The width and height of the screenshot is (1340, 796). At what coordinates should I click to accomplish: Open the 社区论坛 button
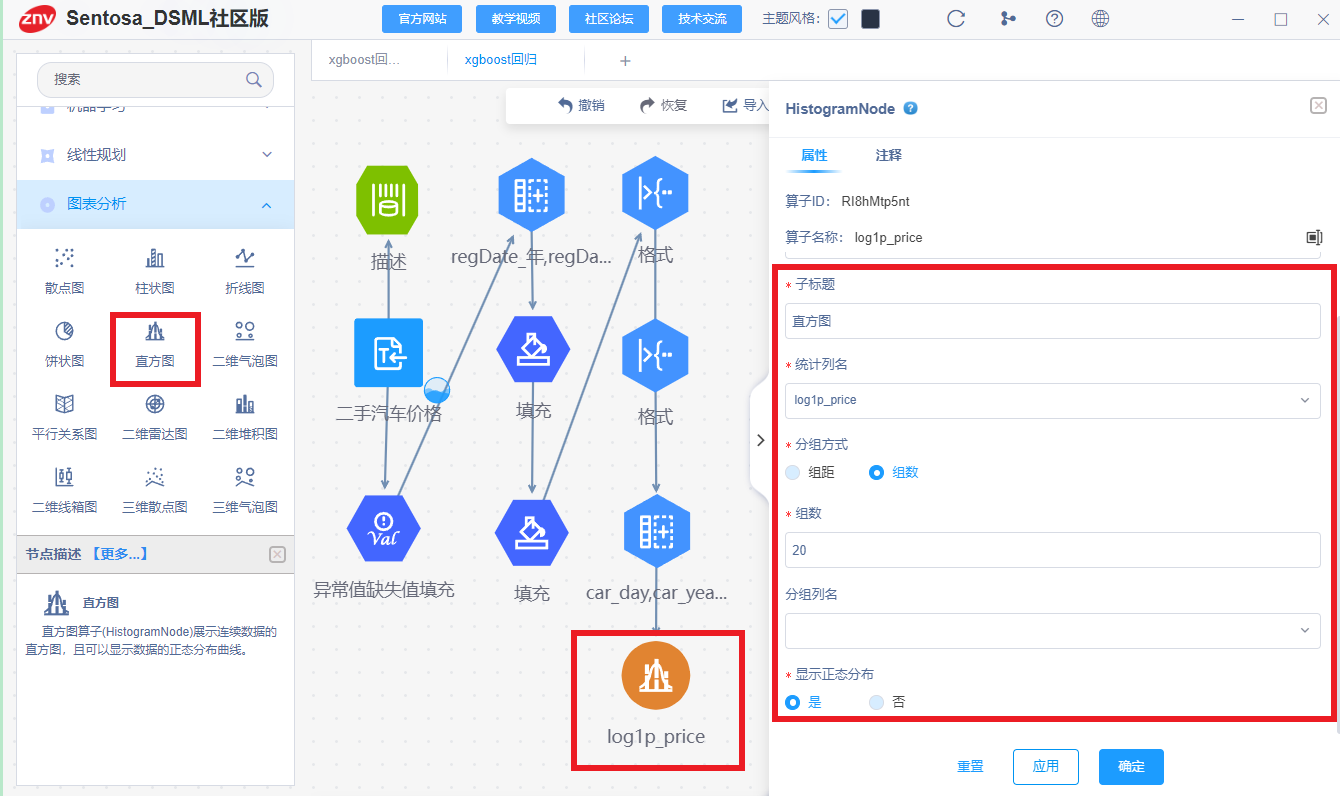click(608, 19)
